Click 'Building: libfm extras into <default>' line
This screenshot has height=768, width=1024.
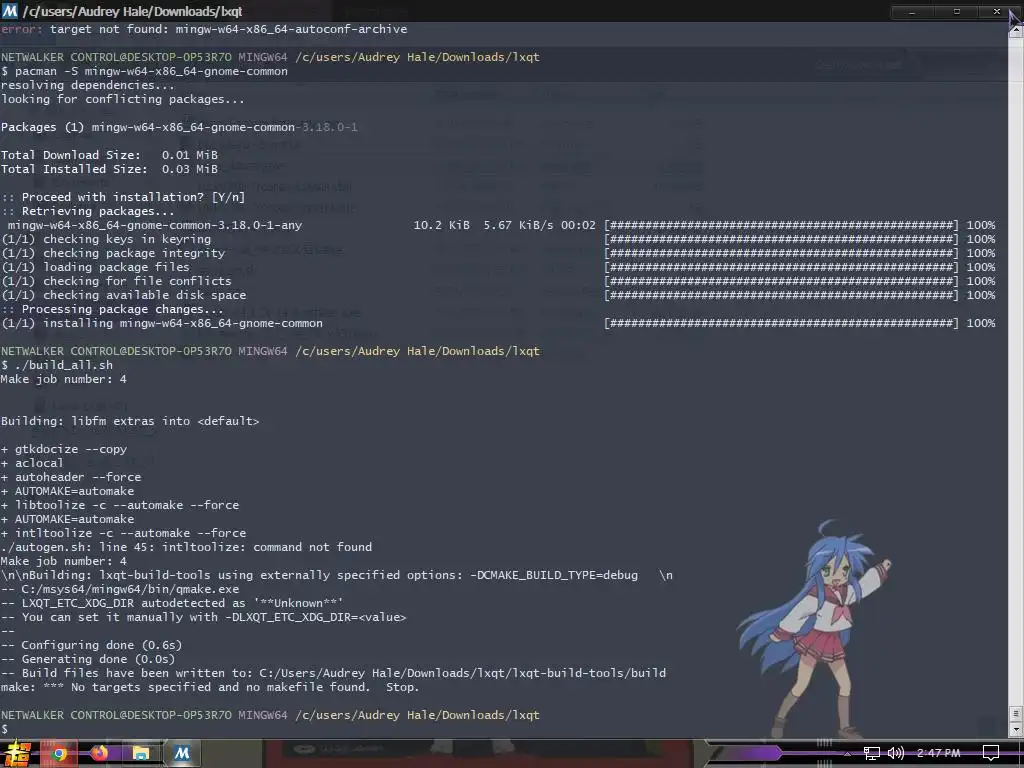coord(130,421)
